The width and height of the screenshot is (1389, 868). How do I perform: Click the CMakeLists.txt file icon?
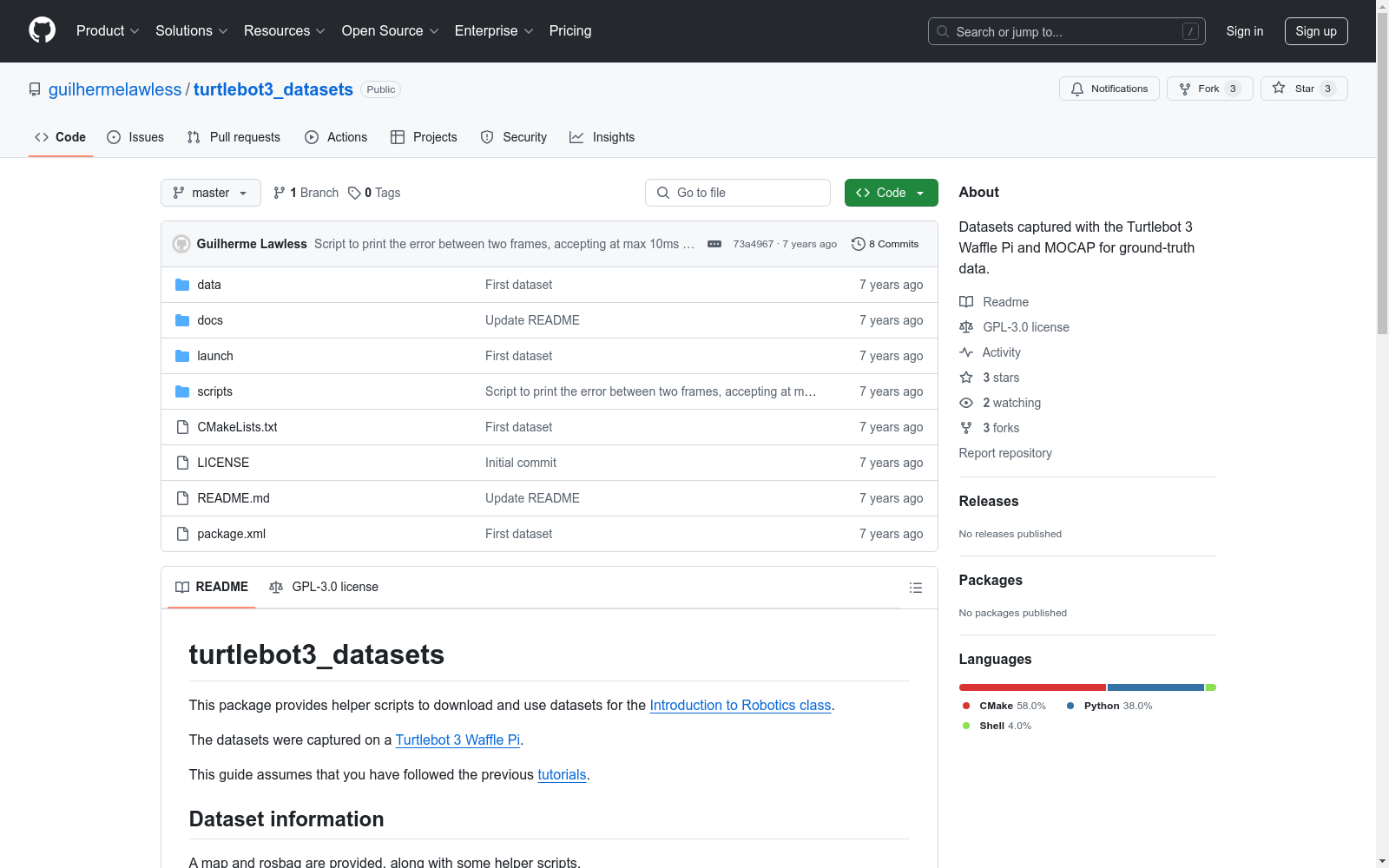click(182, 427)
